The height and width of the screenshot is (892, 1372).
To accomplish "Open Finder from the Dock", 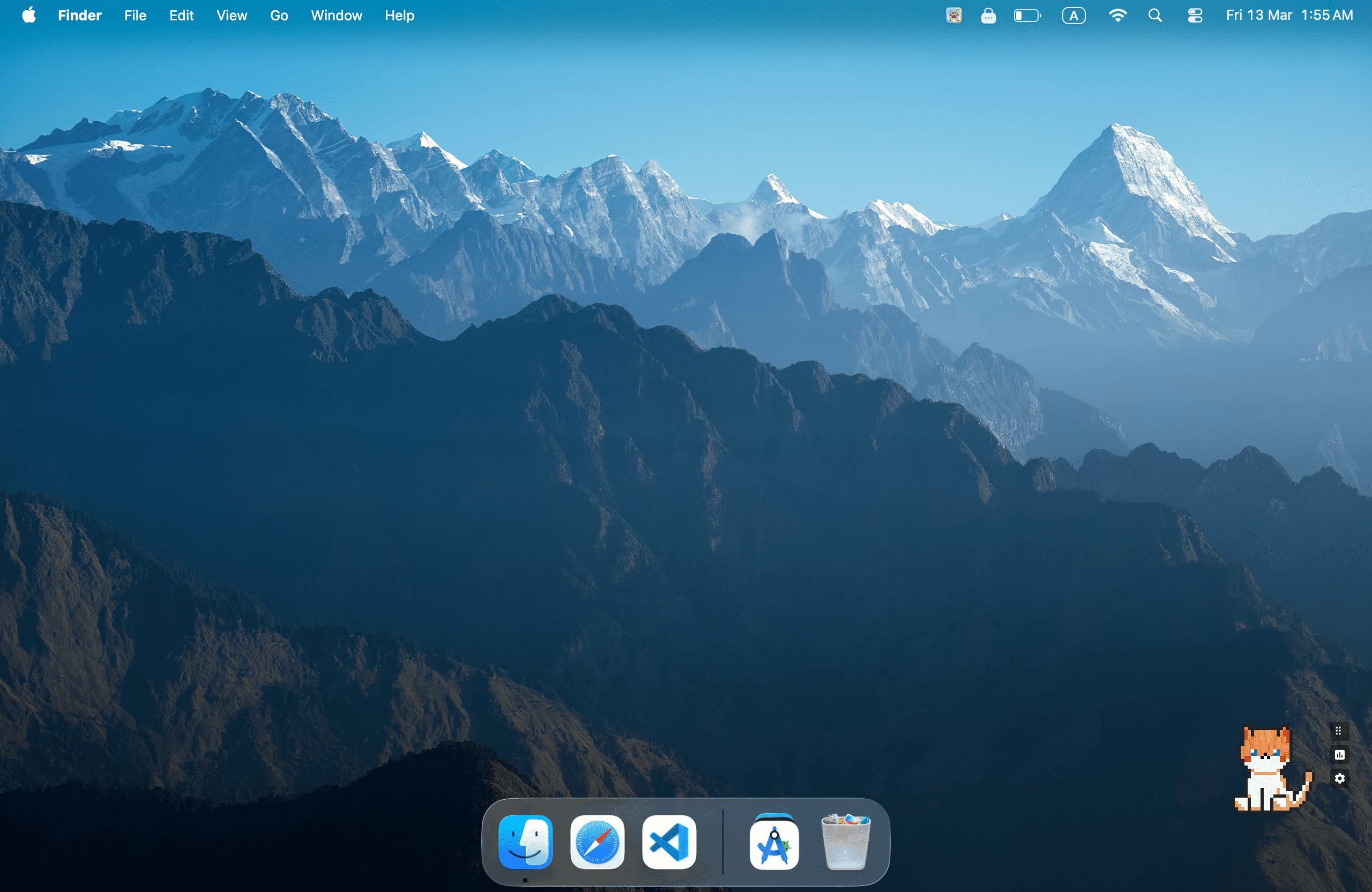I will (525, 841).
